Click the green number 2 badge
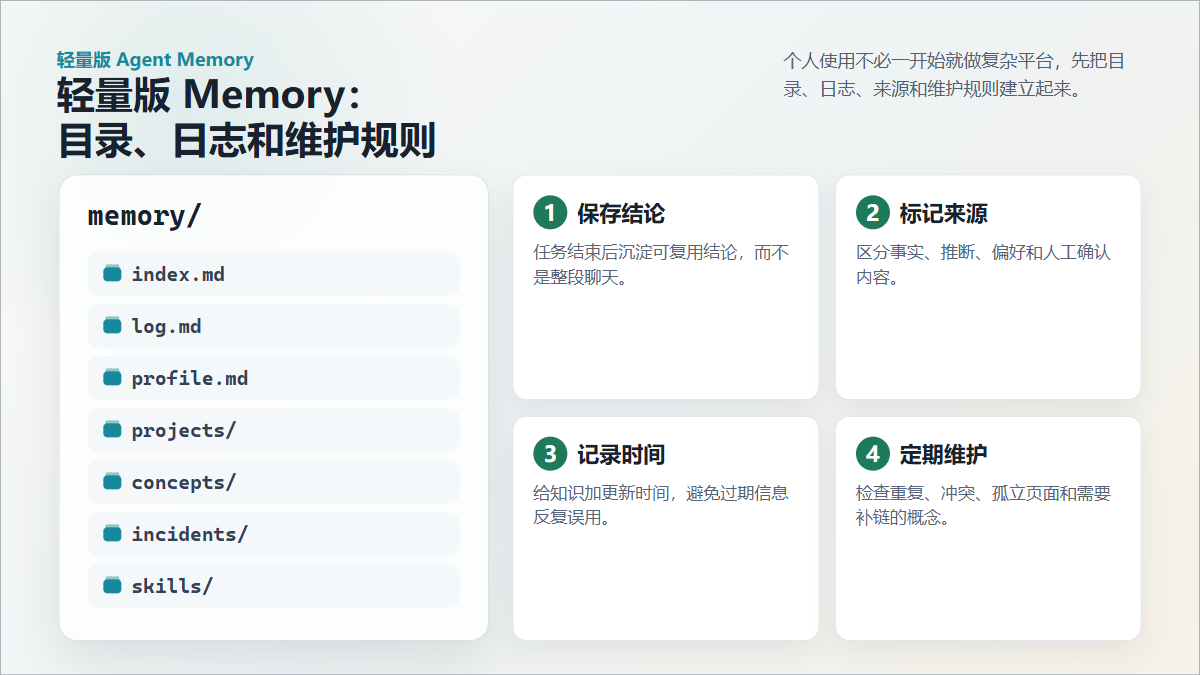 point(873,213)
